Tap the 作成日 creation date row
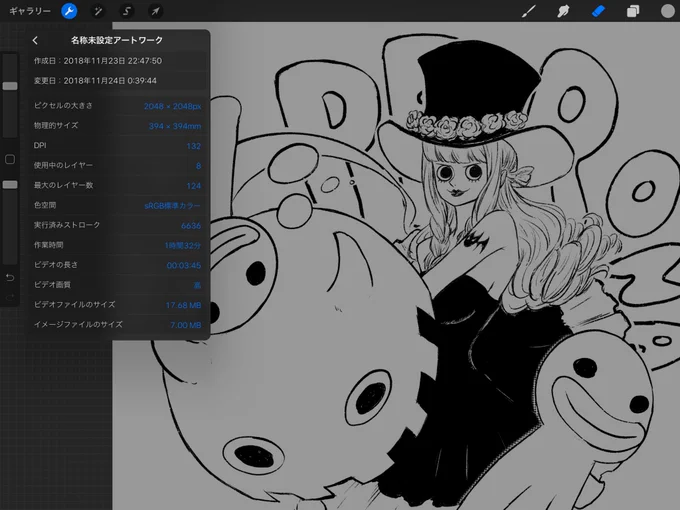This screenshot has width=680, height=510. point(118,61)
